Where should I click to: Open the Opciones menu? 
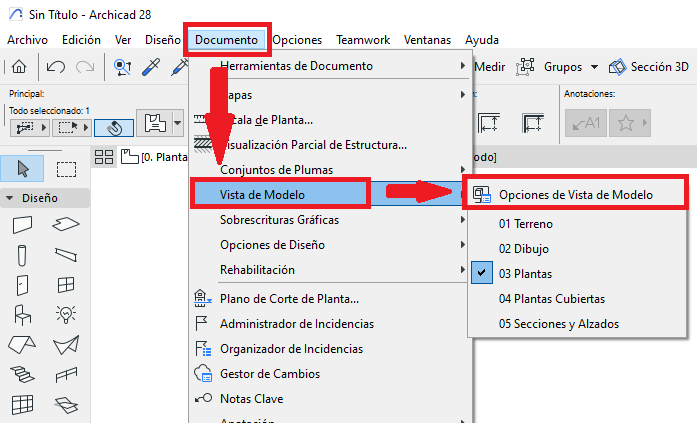tap(297, 39)
